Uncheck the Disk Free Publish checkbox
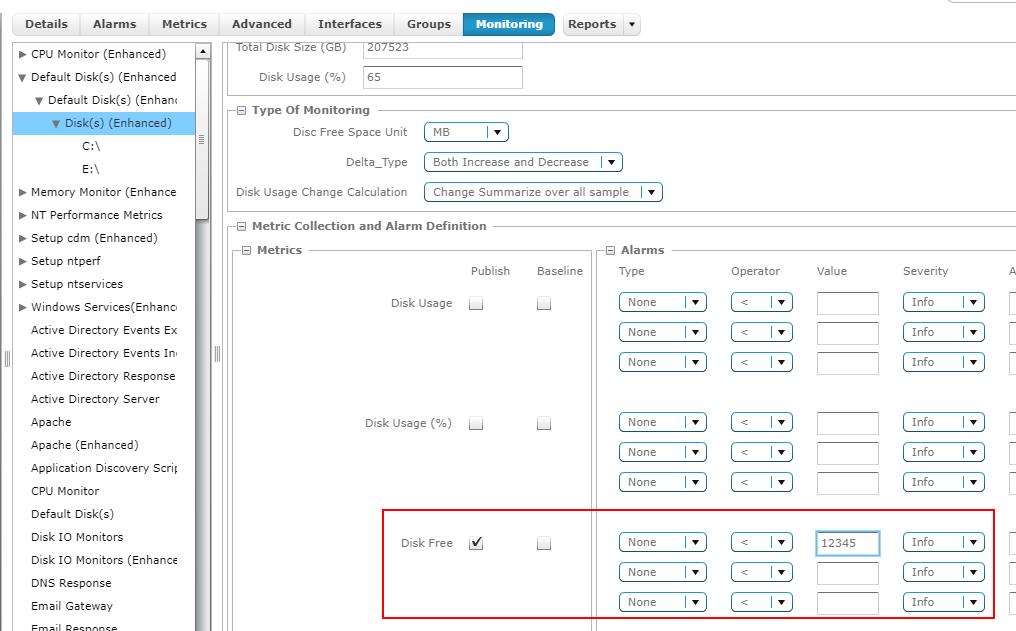Image resolution: width=1016 pixels, height=631 pixels. pyautogui.click(x=476, y=542)
